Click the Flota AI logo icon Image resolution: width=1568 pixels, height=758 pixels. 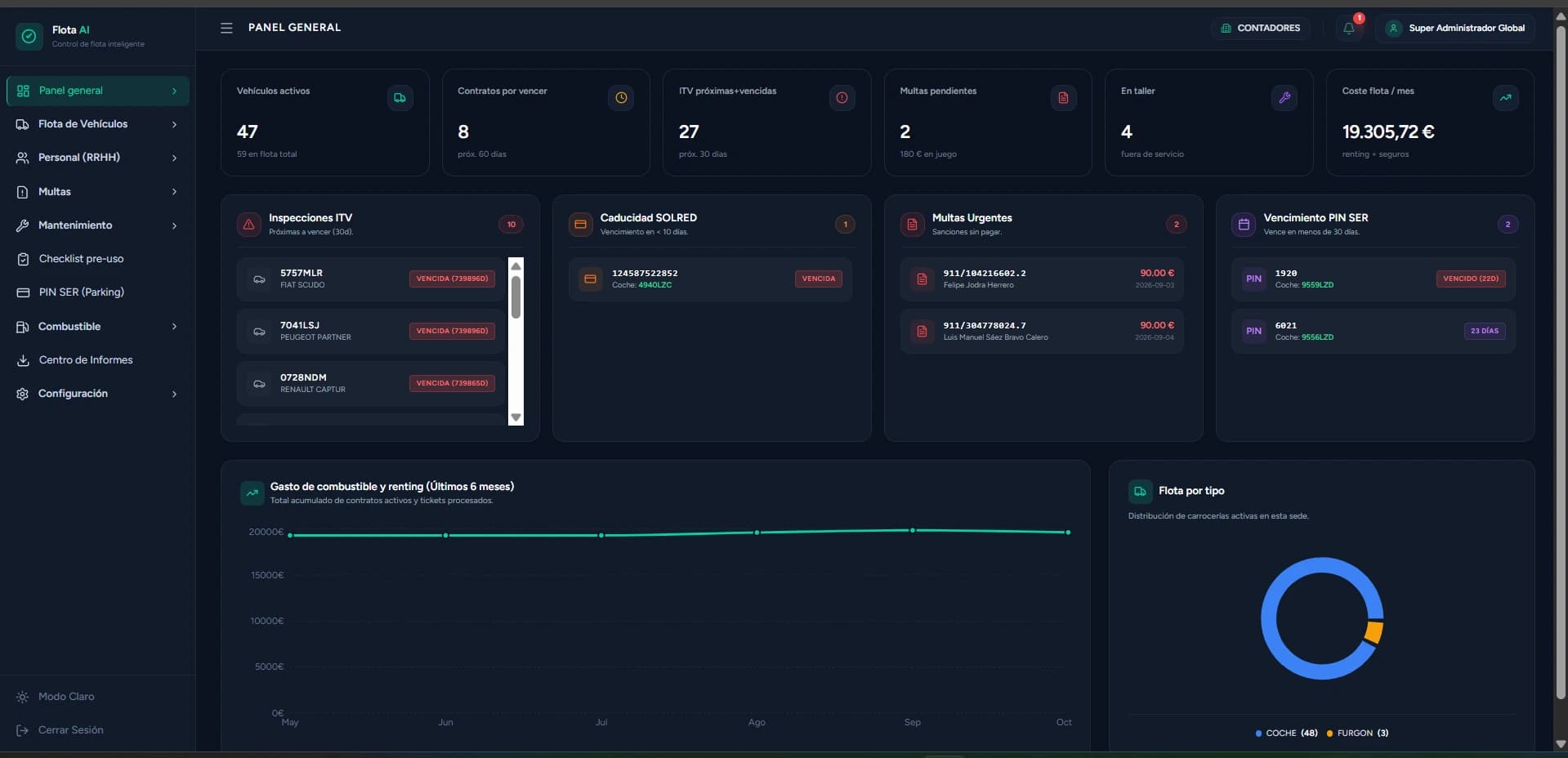29,36
